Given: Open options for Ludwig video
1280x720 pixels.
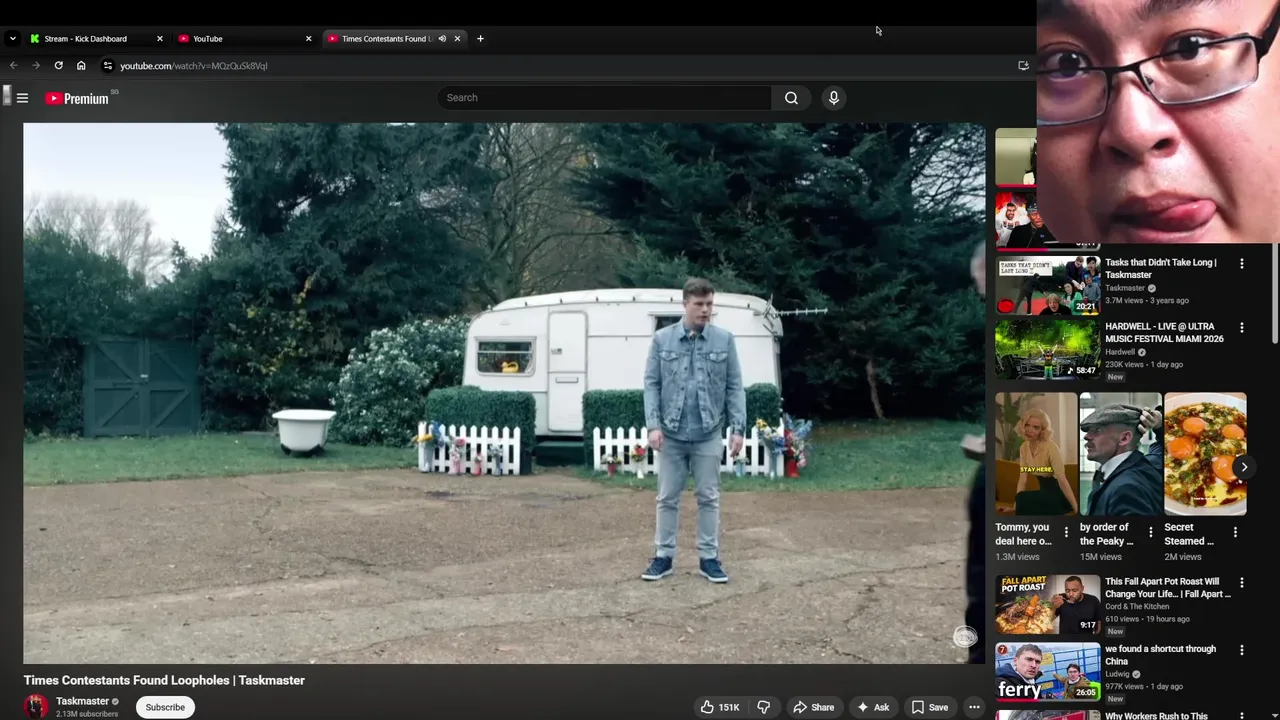Looking at the screenshot, I should click(x=1242, y=650).
